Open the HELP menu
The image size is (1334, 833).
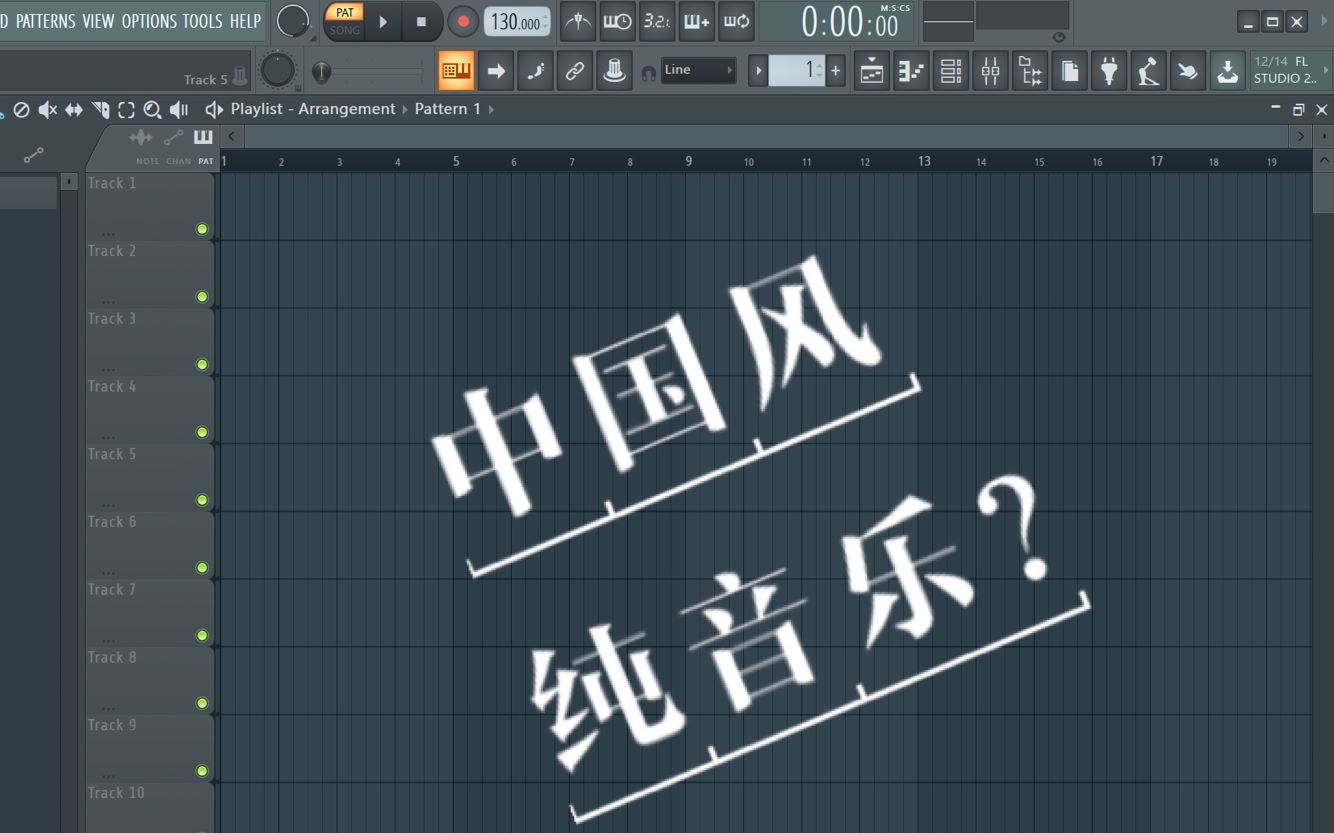point(245,21)
